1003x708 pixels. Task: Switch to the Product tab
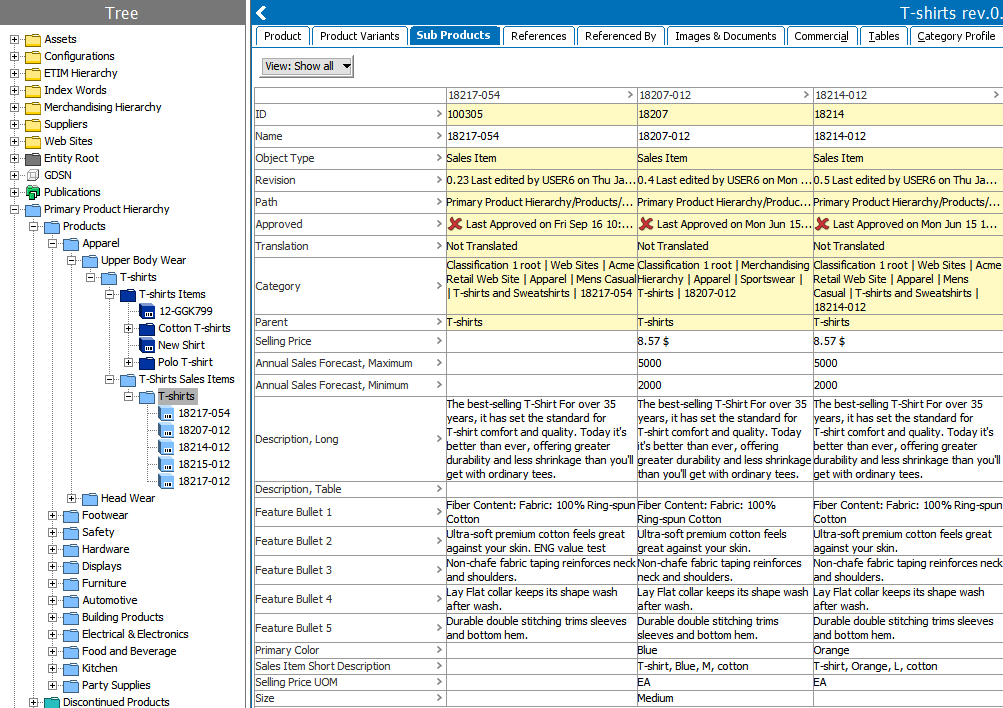point(282,36)
